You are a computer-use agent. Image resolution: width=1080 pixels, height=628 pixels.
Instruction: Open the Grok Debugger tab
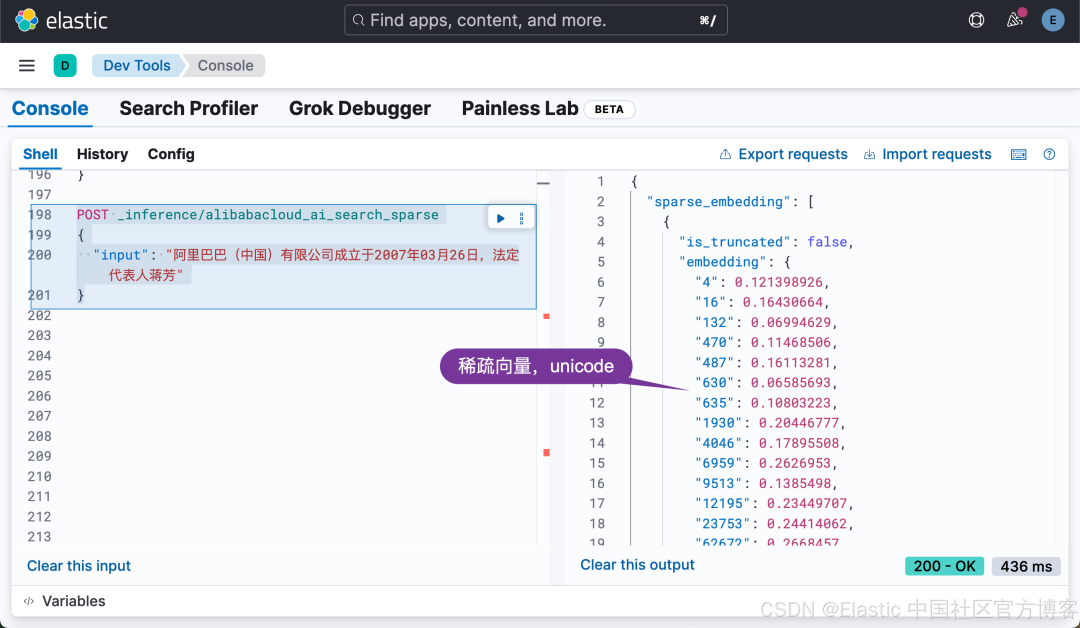pos(360,108)
